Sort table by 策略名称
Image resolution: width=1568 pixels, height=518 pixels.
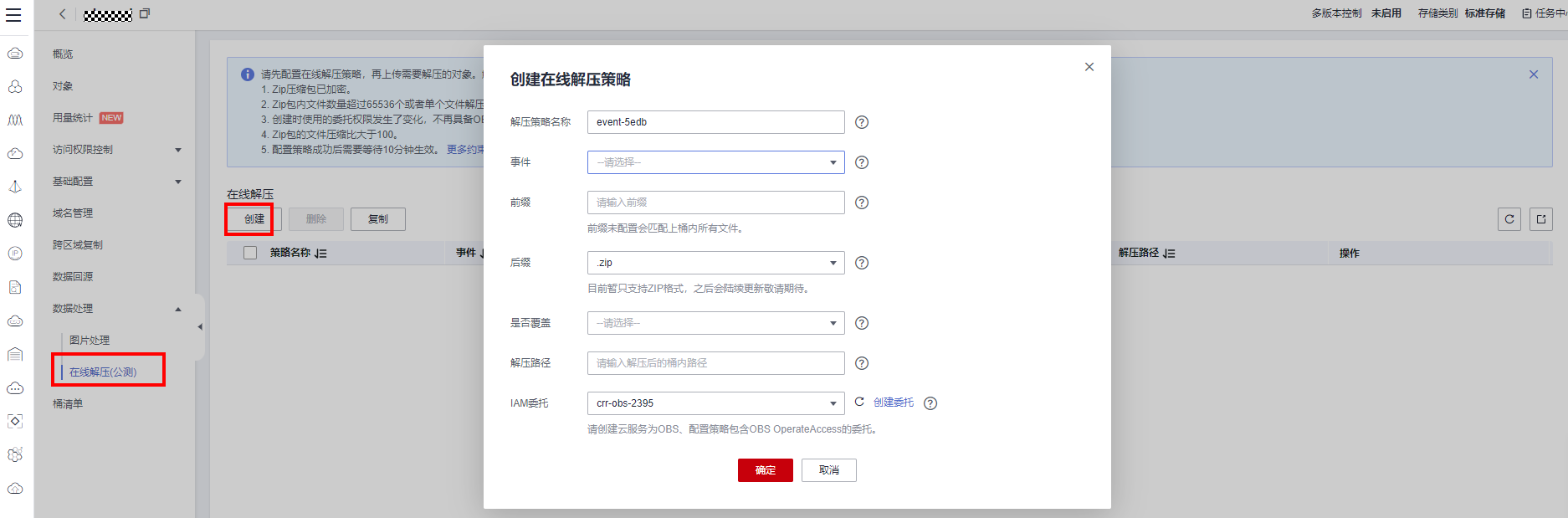(320, 253)
